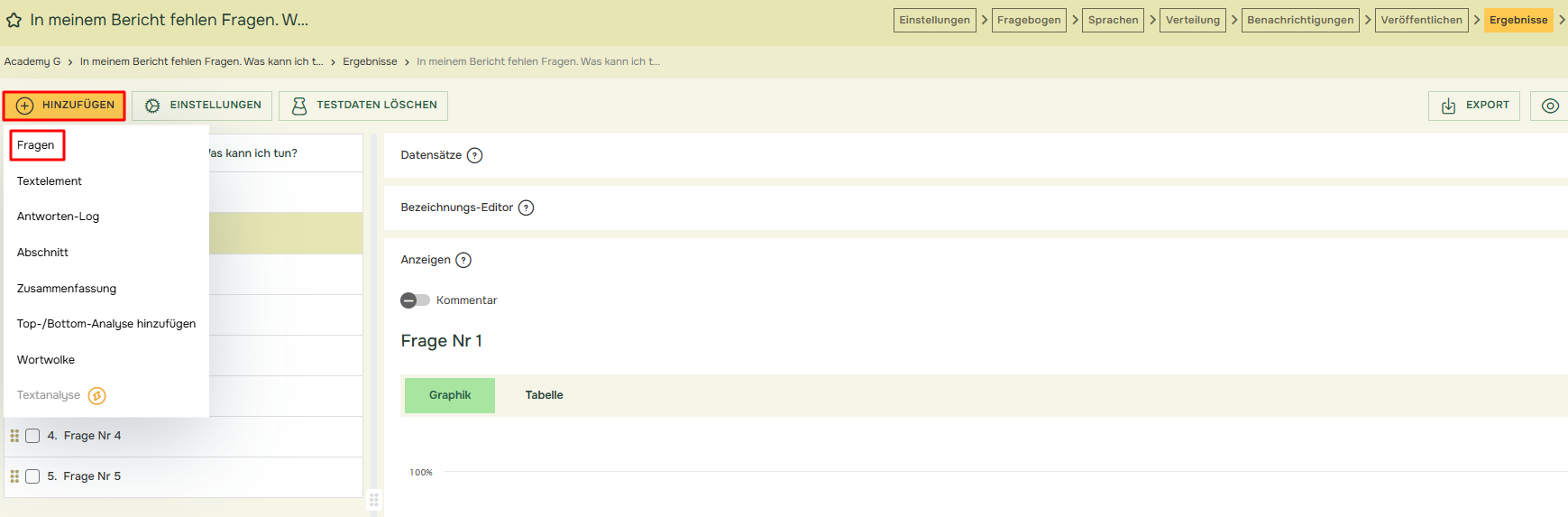Check the box for Frage Nr 4
The image size is (1568, 517).
(32, 436)
